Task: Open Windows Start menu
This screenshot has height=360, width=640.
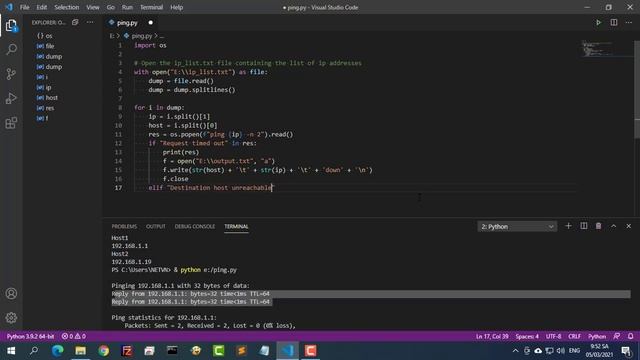Action: click(x=11, y=351)
